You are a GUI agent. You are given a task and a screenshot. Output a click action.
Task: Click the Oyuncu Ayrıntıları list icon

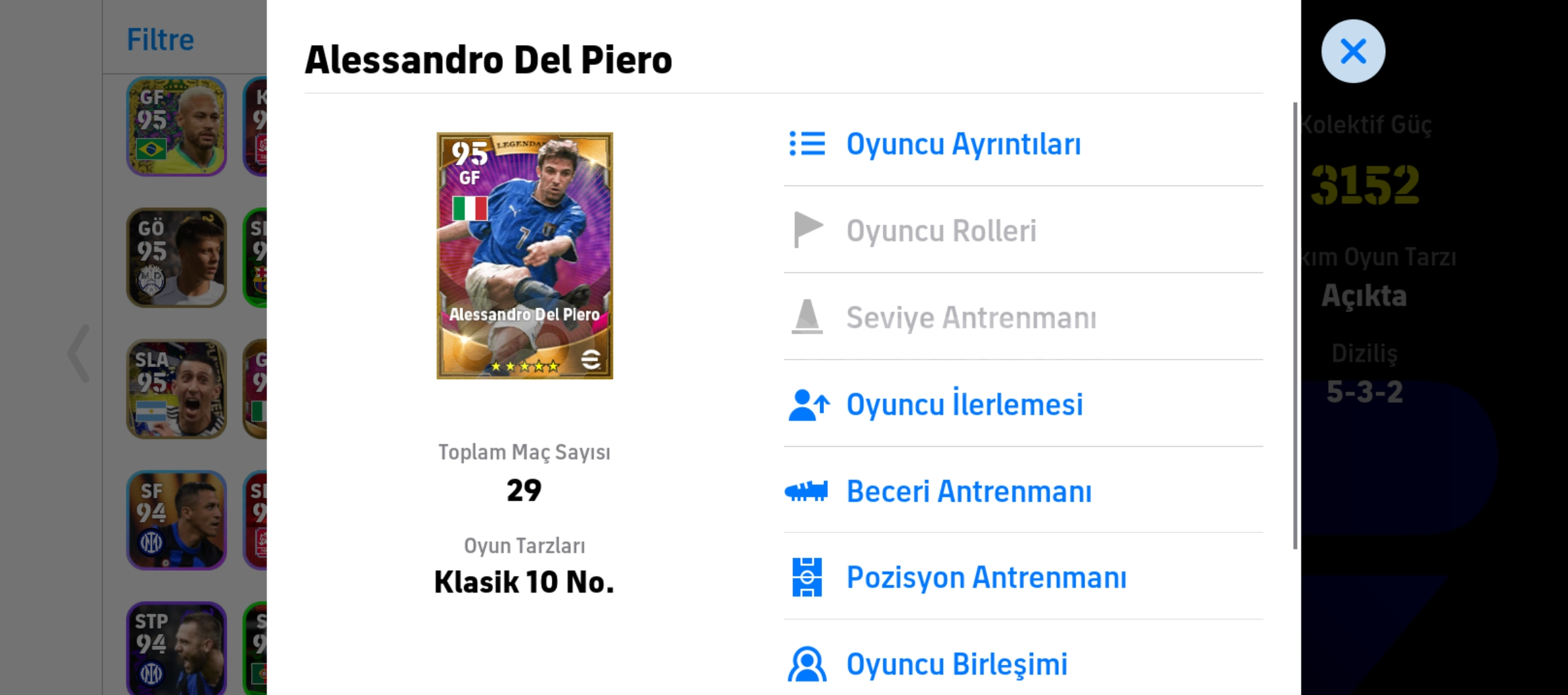point(807,144)
